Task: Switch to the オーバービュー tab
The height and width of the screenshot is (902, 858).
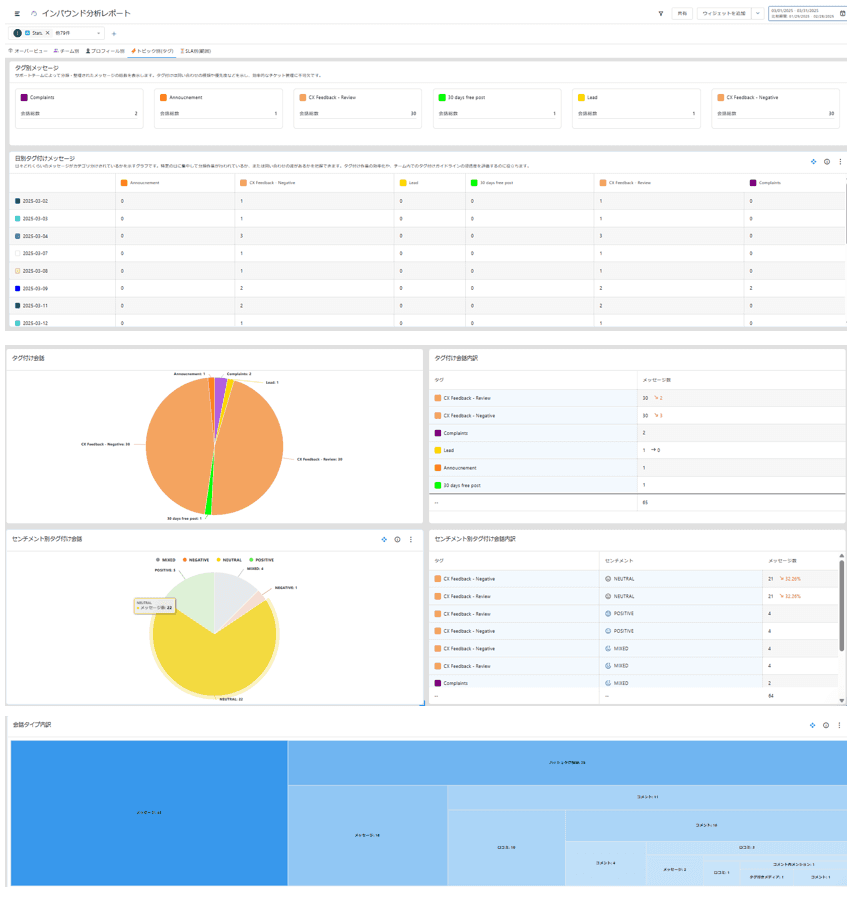Action: [x=27, y=50]
